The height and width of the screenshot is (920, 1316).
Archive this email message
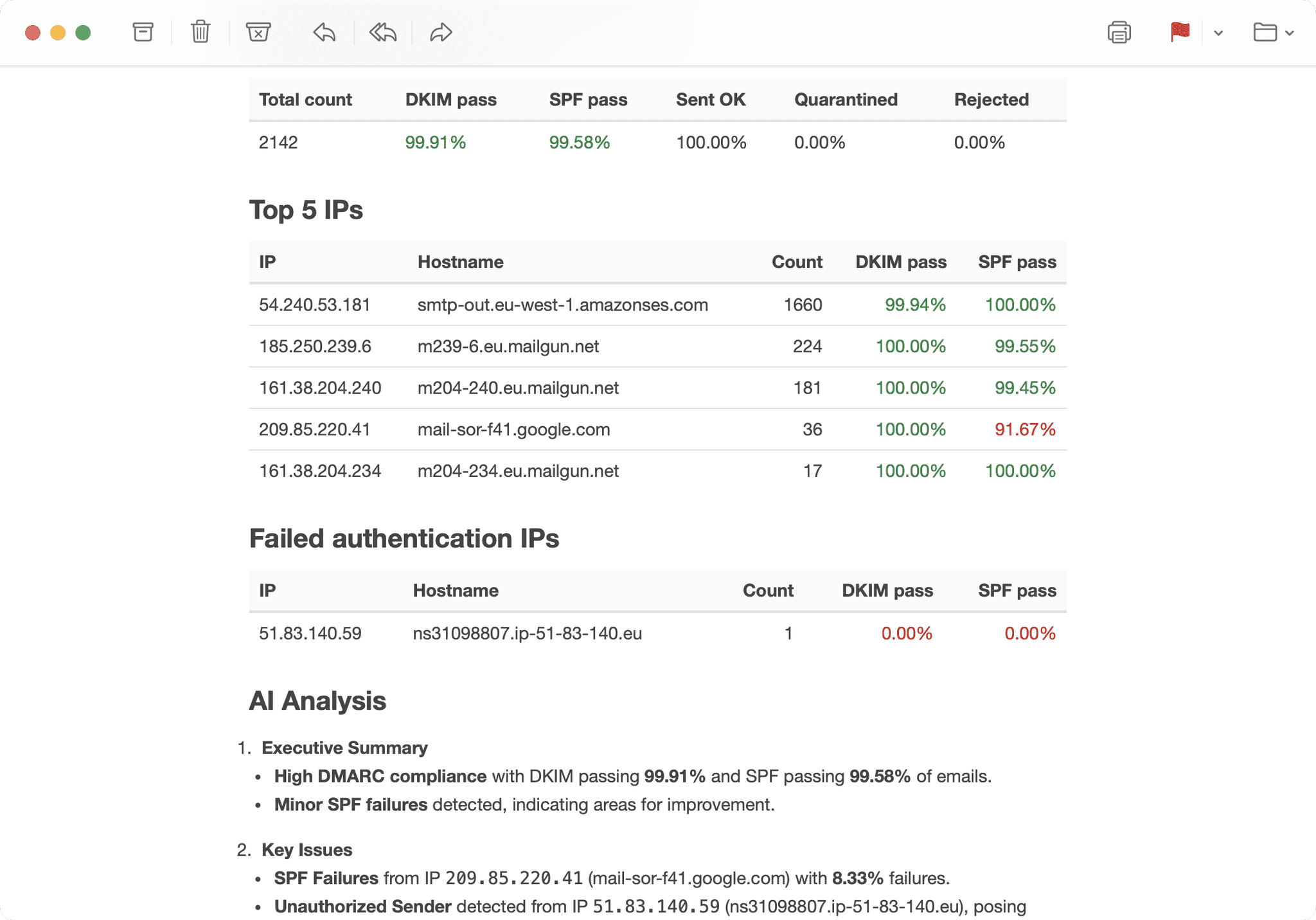(143, 32)
